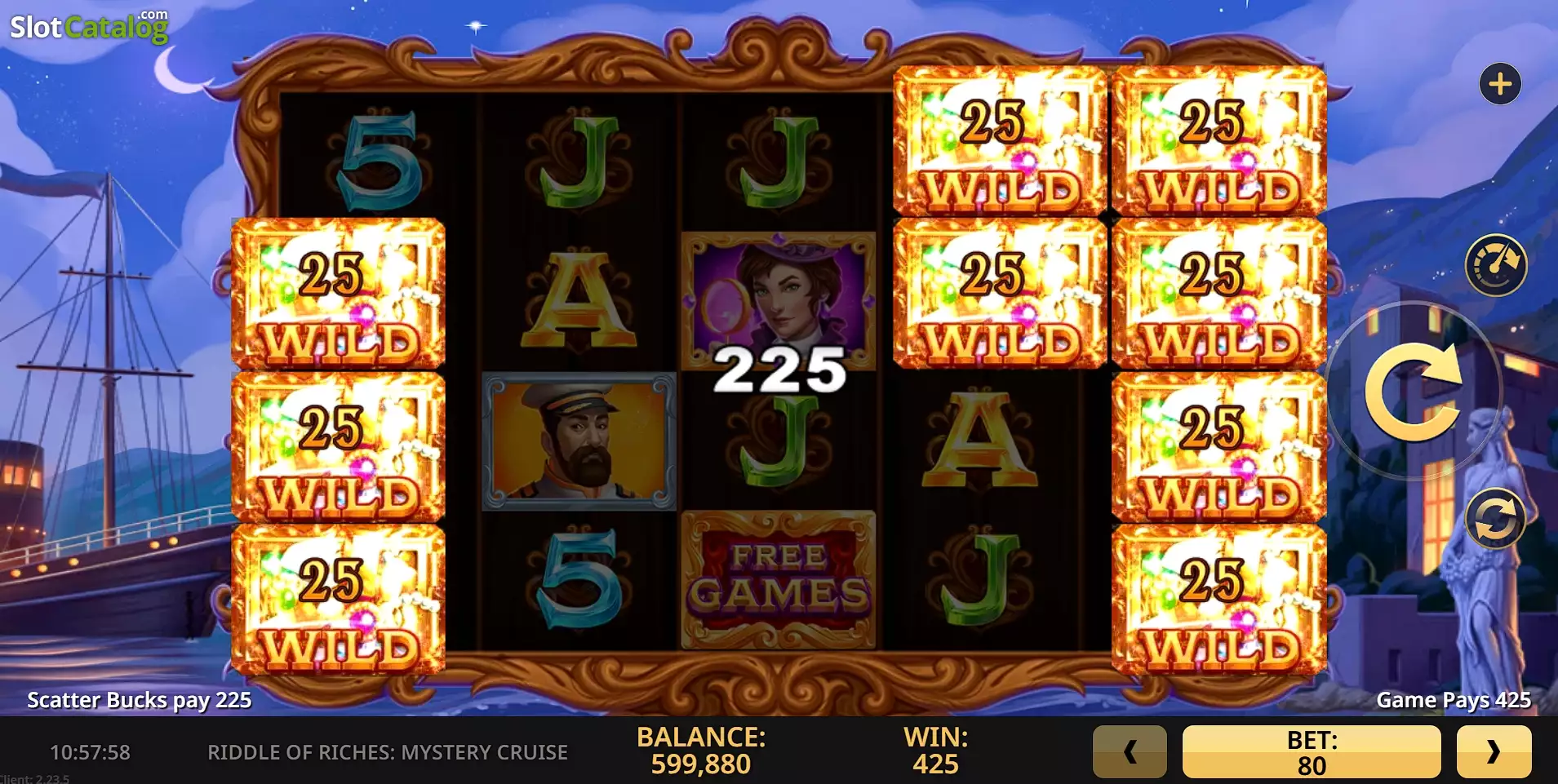Click the green J in bottom of fourth reel
The height and width of the screenshot is (784, 1558).
tap(978, 580)
